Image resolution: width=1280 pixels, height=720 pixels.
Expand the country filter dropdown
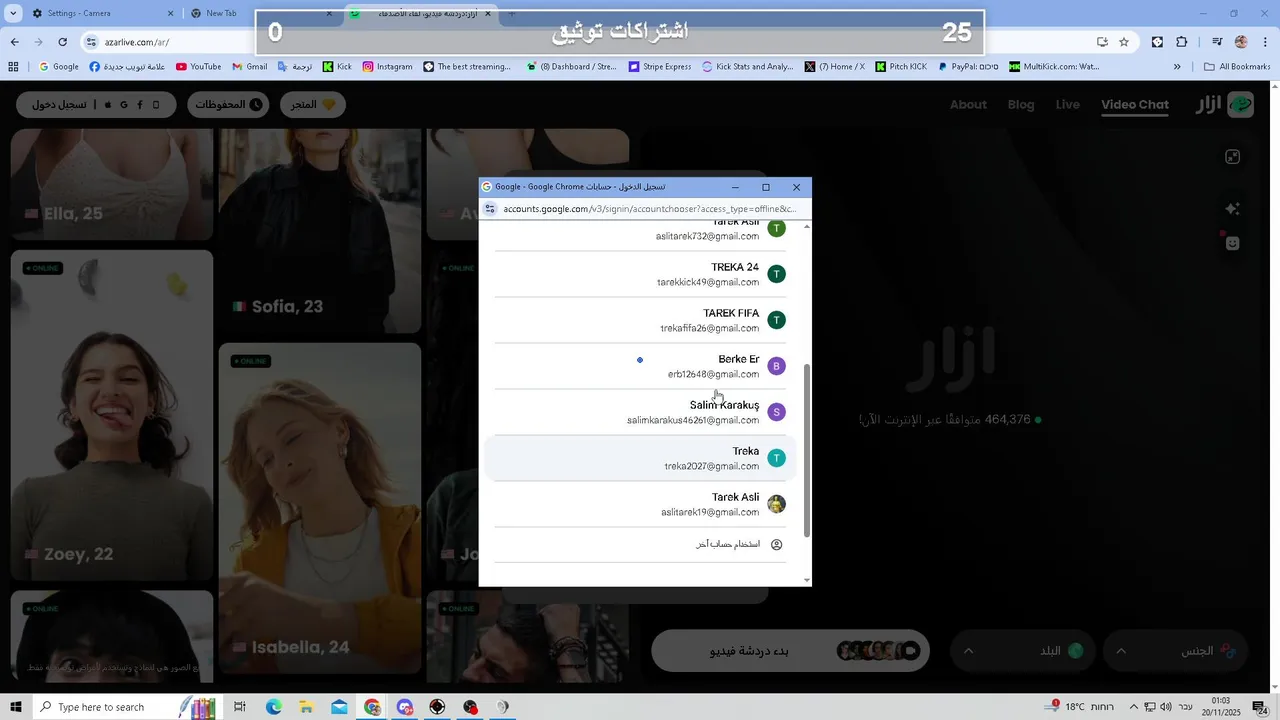pyautogui.click(x=1022, y=651)
